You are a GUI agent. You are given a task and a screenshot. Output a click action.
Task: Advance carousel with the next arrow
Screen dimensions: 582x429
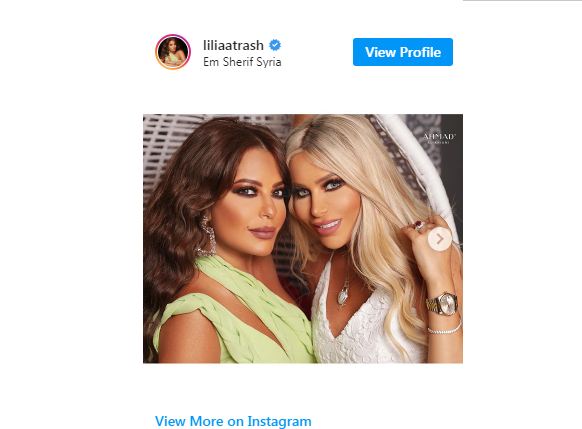(x=439, y=239)
